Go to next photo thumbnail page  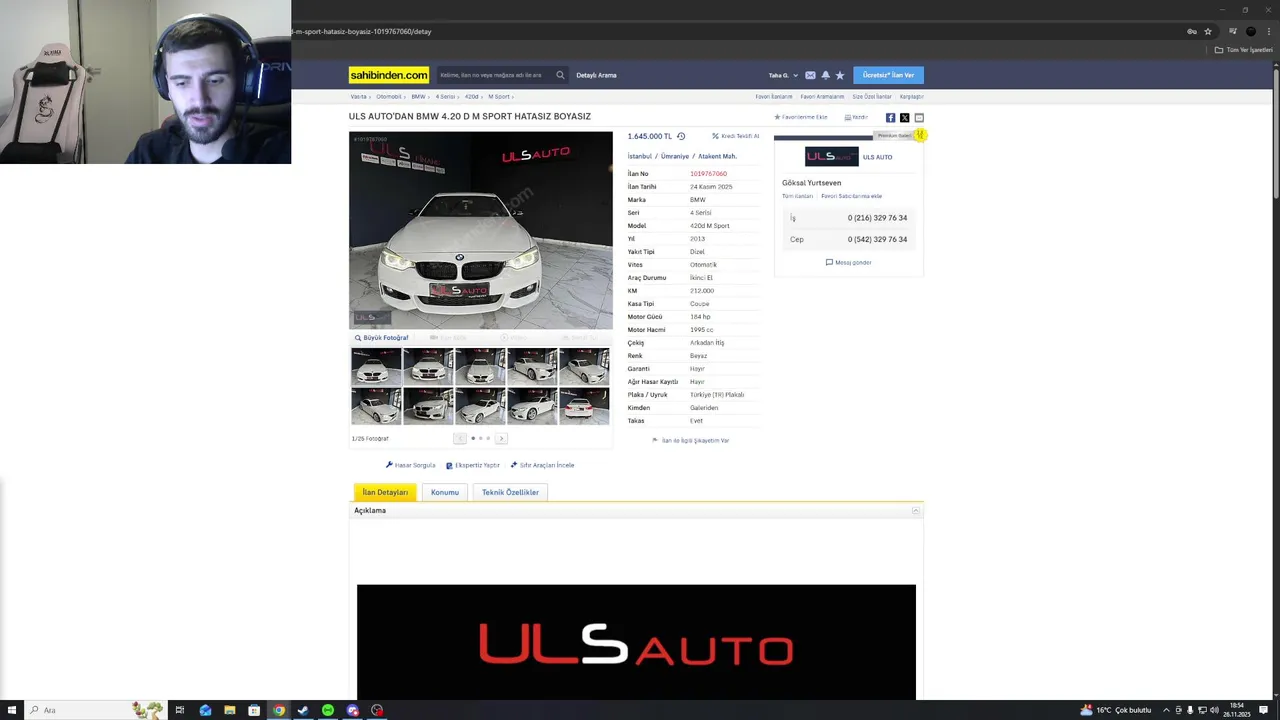click(x=501, y=438)
